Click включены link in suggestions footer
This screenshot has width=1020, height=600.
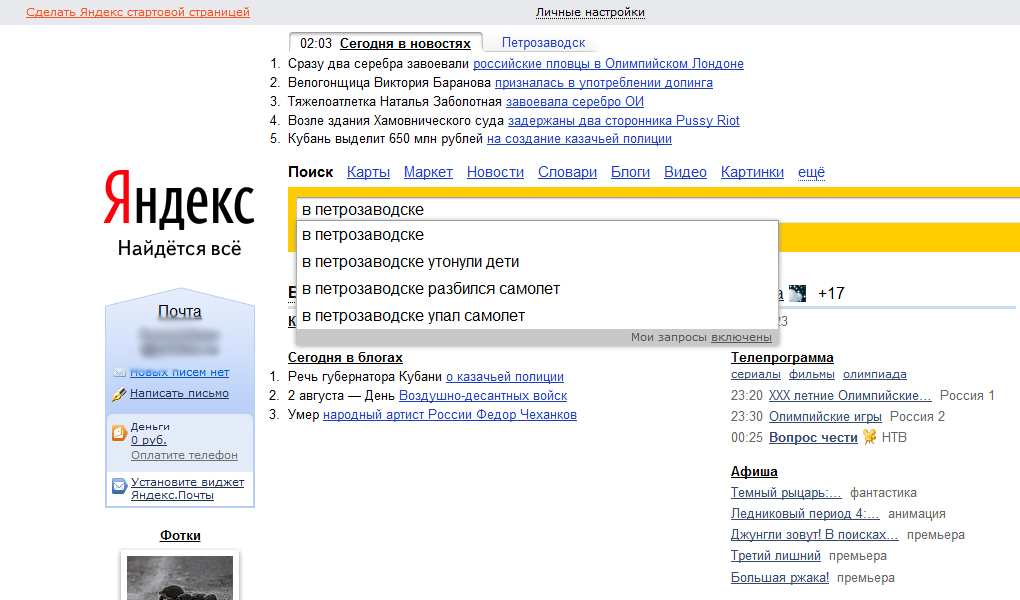point(741,337)
